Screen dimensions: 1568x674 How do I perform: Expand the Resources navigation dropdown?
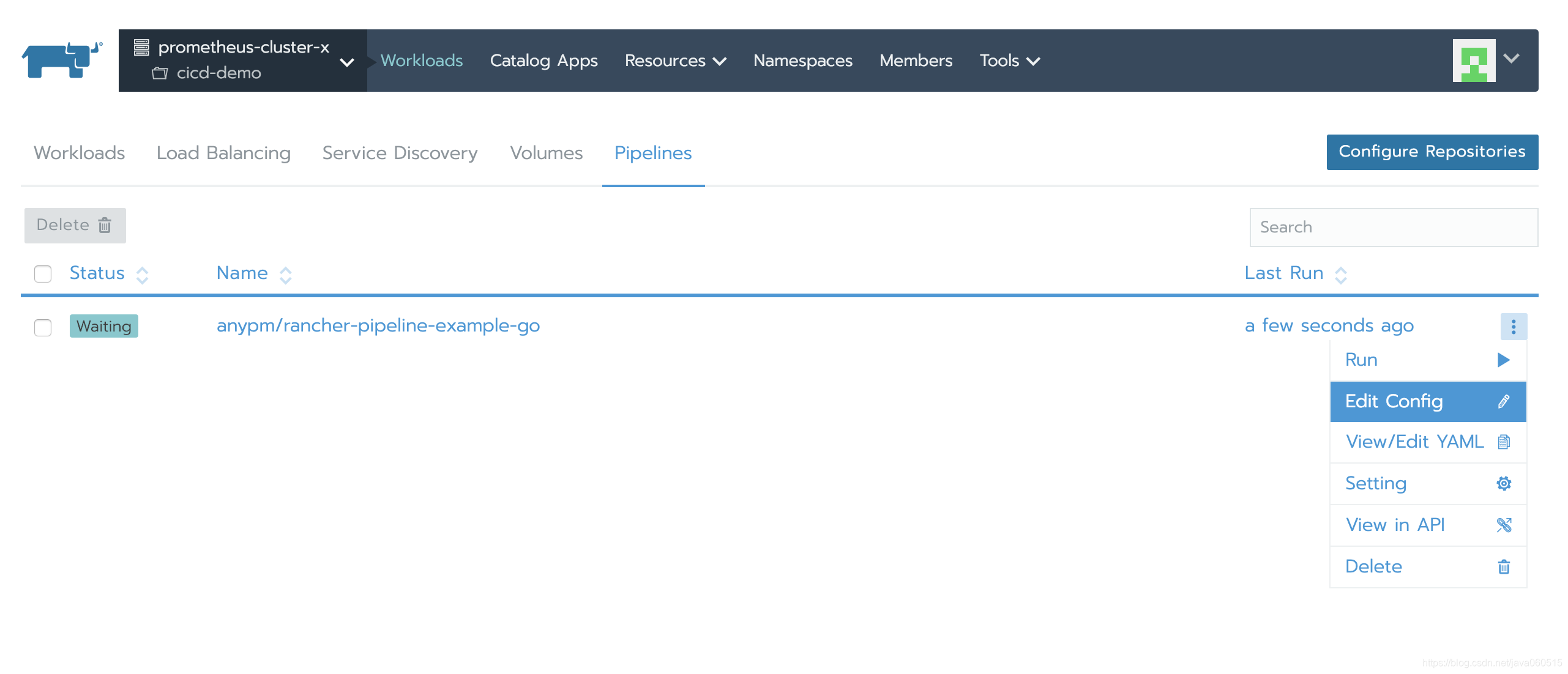coord(675,61)
